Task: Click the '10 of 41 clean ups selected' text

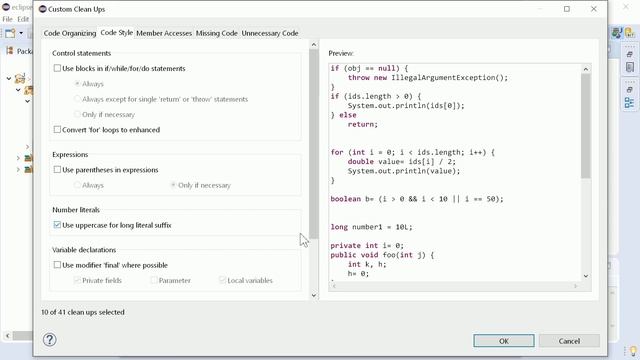Action: click(x=83, y=312)
